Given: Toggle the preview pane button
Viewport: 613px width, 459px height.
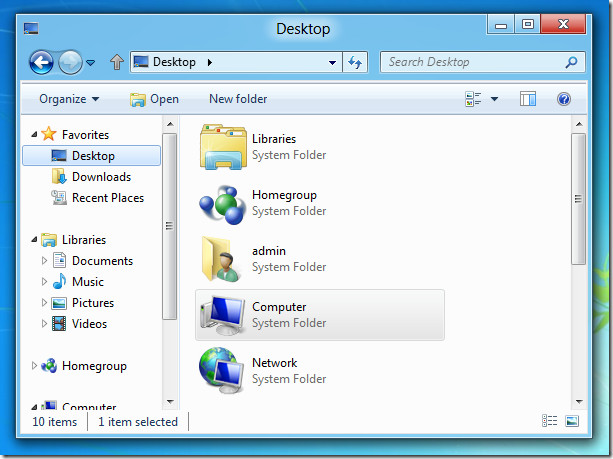Looking at the screenshot, I should tap(528, 99).
